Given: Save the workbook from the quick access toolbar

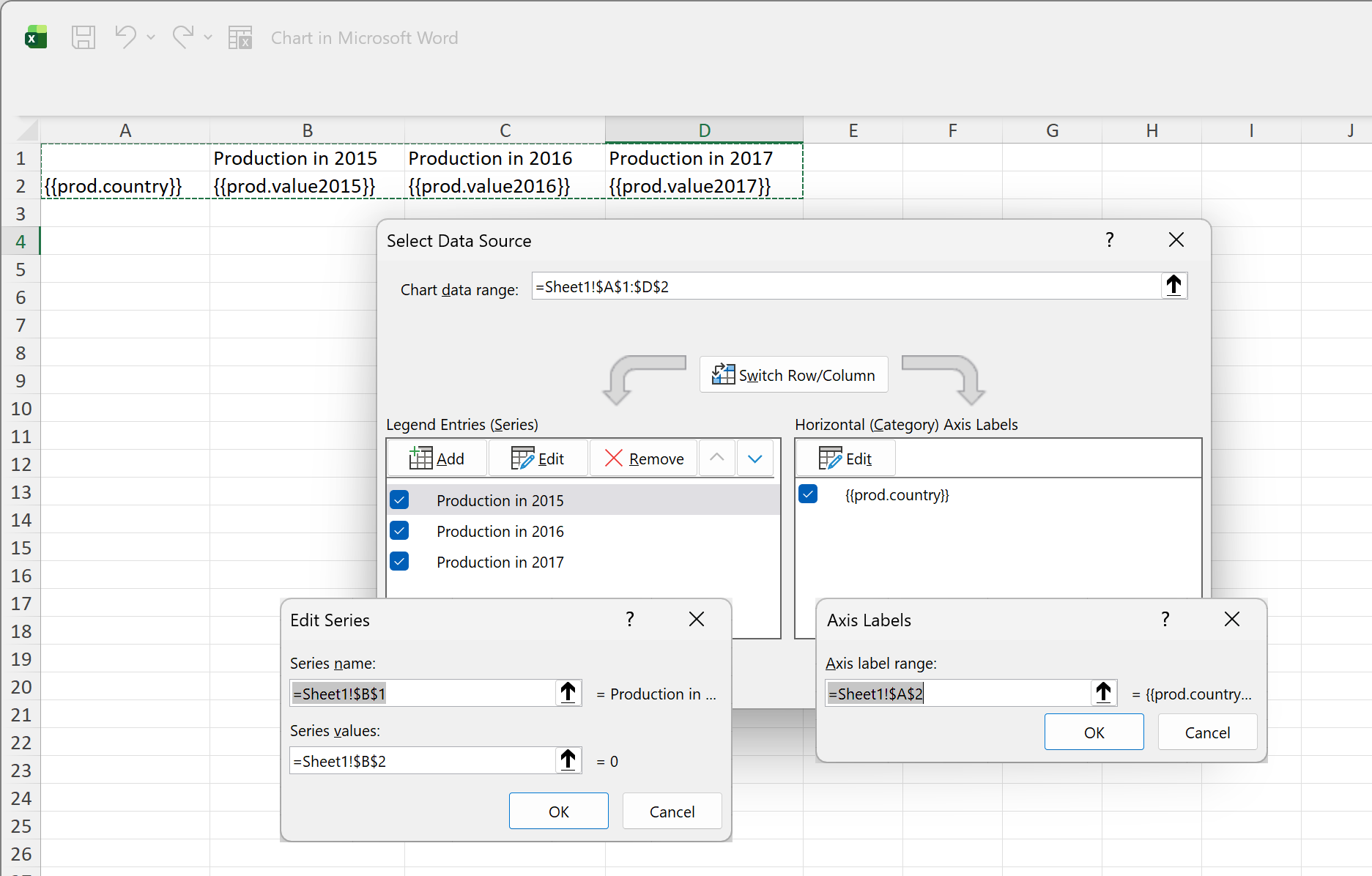Looking at the screenshot, I should coord(83,37).
